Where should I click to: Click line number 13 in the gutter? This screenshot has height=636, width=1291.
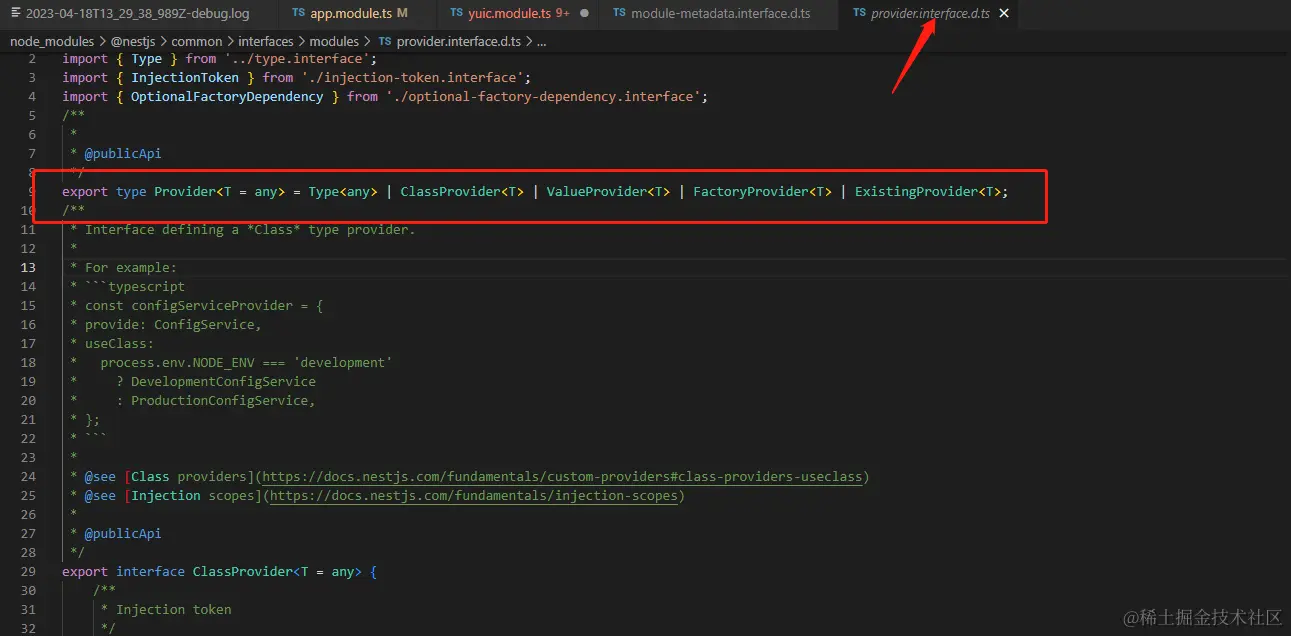tap(28, 268)
